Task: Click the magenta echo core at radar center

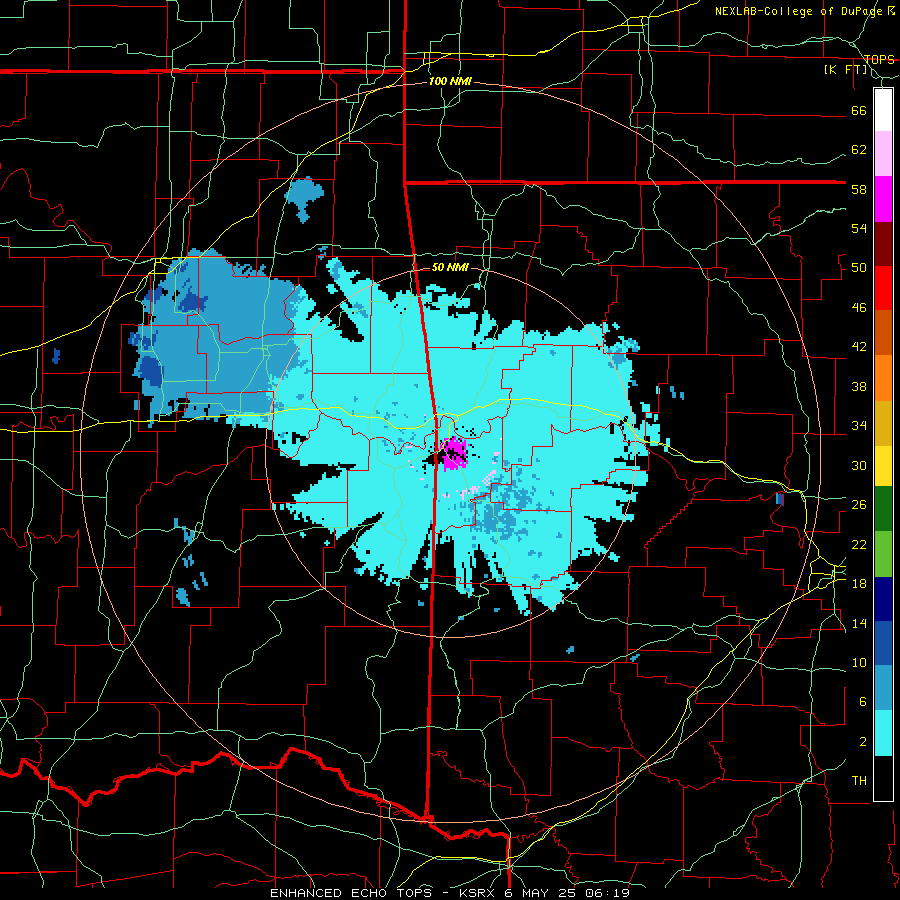Action: [455, 453]
